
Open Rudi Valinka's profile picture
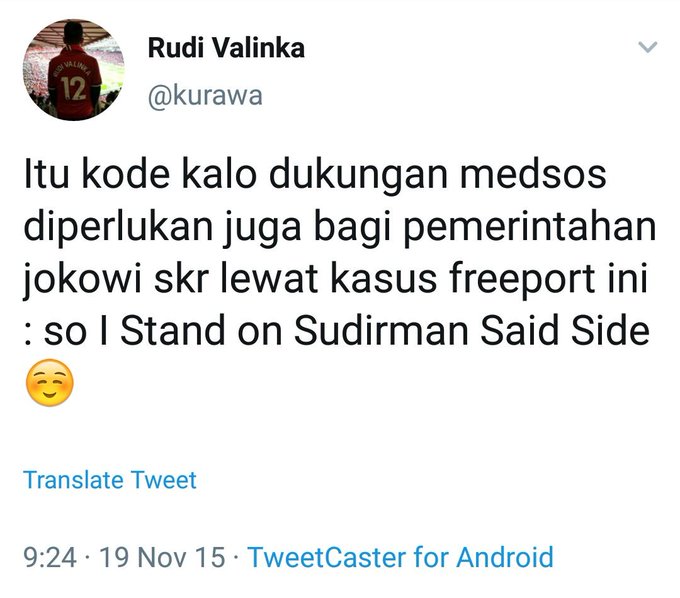(x=74, y=70)
